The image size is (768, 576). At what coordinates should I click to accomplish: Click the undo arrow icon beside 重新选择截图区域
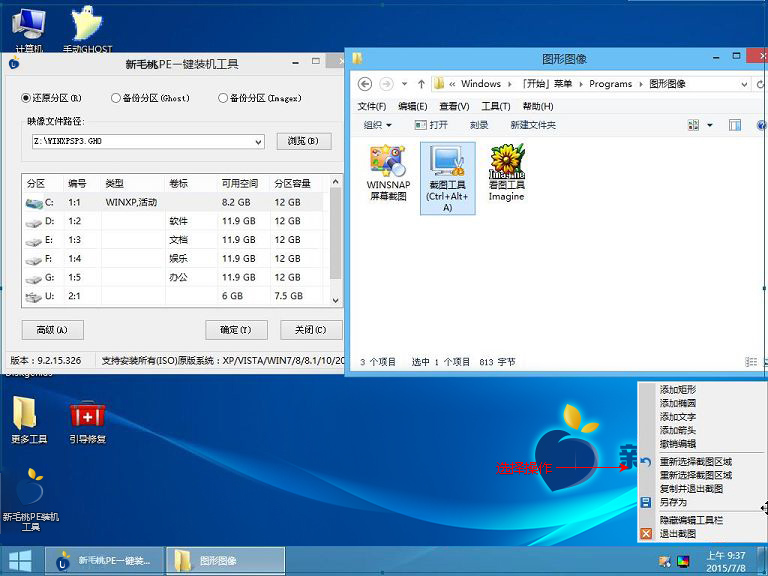click(x=646, y=462)
